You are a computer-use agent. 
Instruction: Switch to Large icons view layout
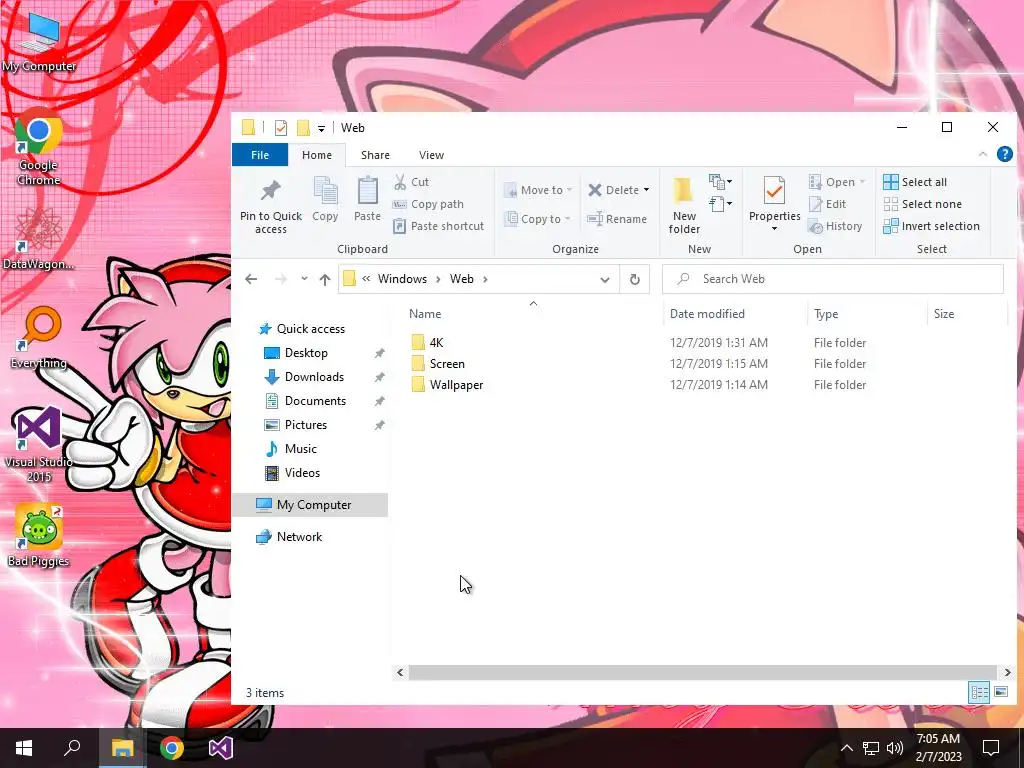click(1000, 692)
